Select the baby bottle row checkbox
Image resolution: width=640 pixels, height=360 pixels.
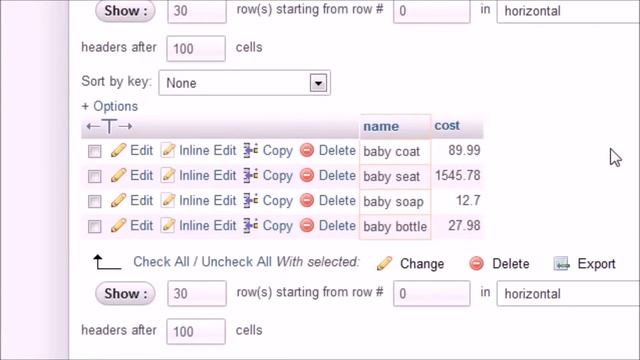(95, 226)
